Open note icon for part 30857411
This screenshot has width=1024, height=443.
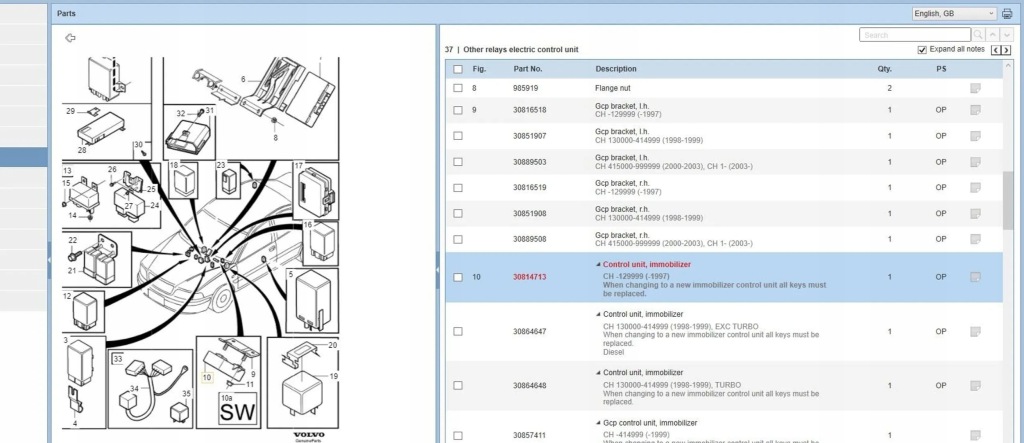tap(976, 435)
